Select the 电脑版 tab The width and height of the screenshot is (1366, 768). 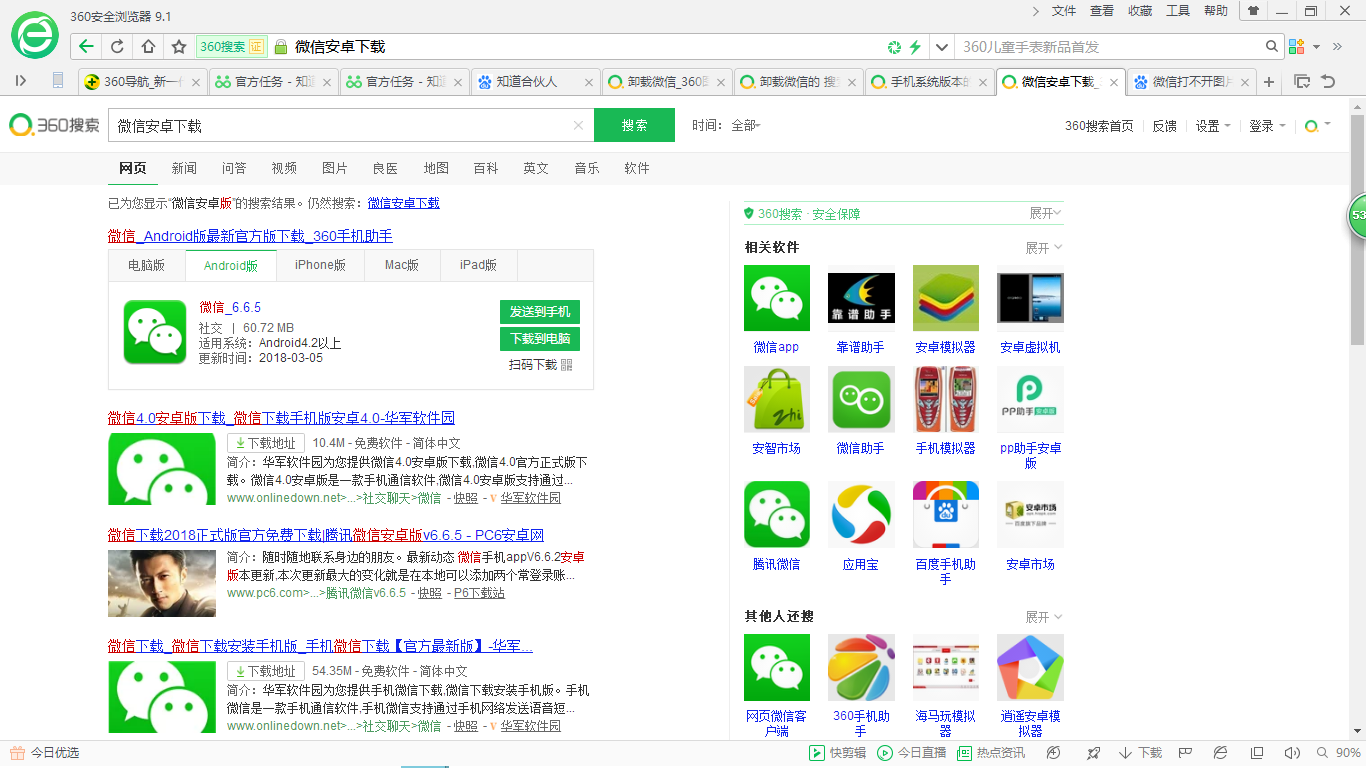147,265
